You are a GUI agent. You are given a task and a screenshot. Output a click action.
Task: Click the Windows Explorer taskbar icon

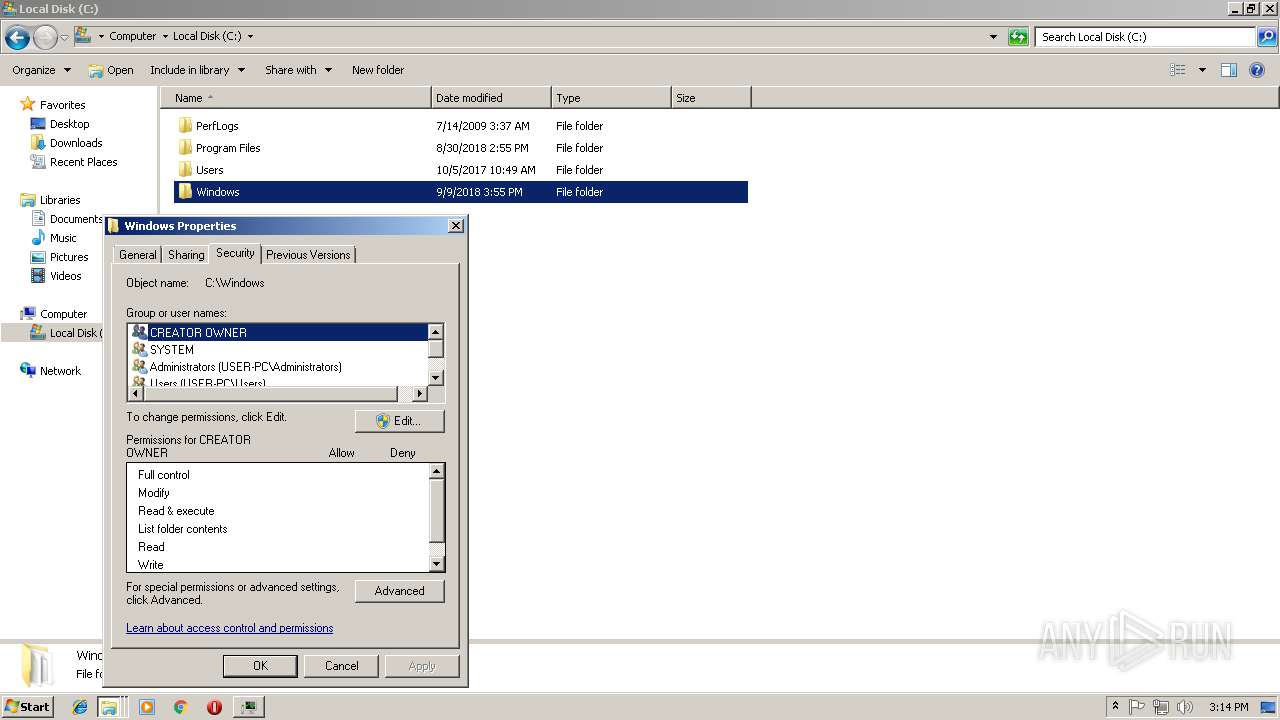point(109,707)
